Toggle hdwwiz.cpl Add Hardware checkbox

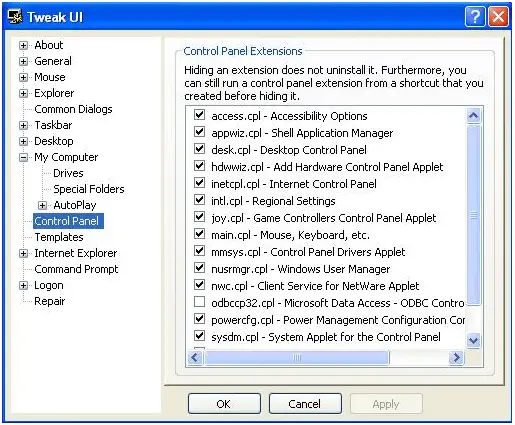tap(199, 166)
